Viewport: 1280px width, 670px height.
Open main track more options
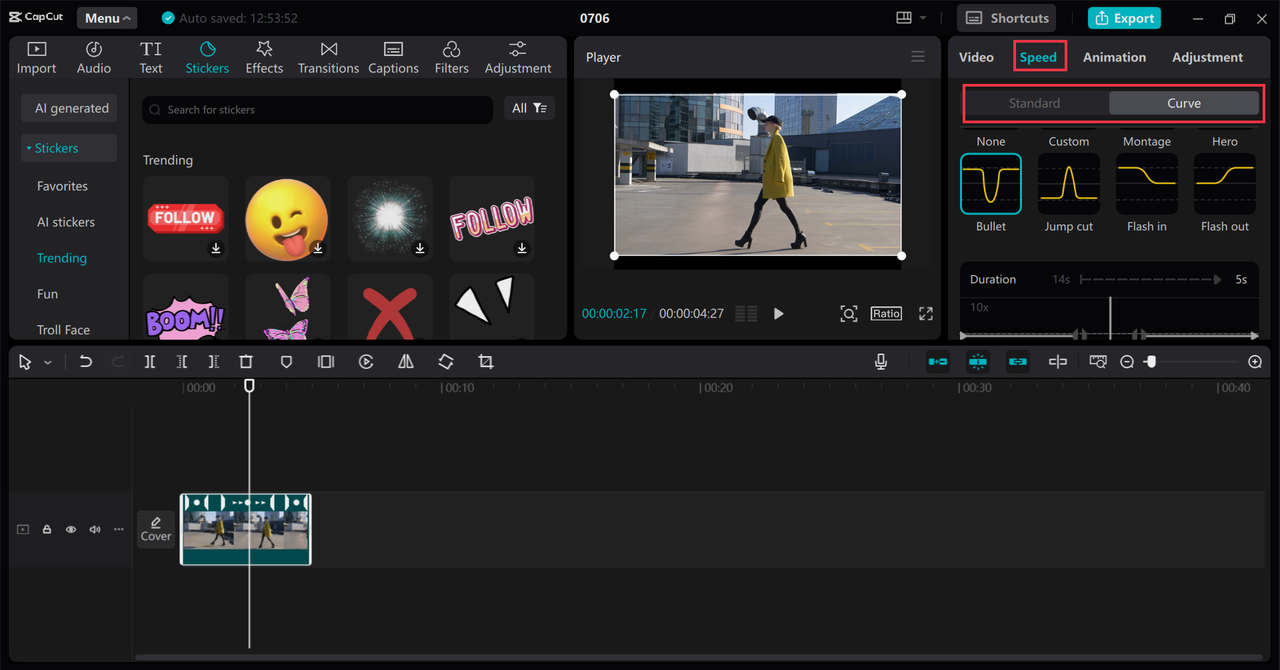[x=119, y=530]
